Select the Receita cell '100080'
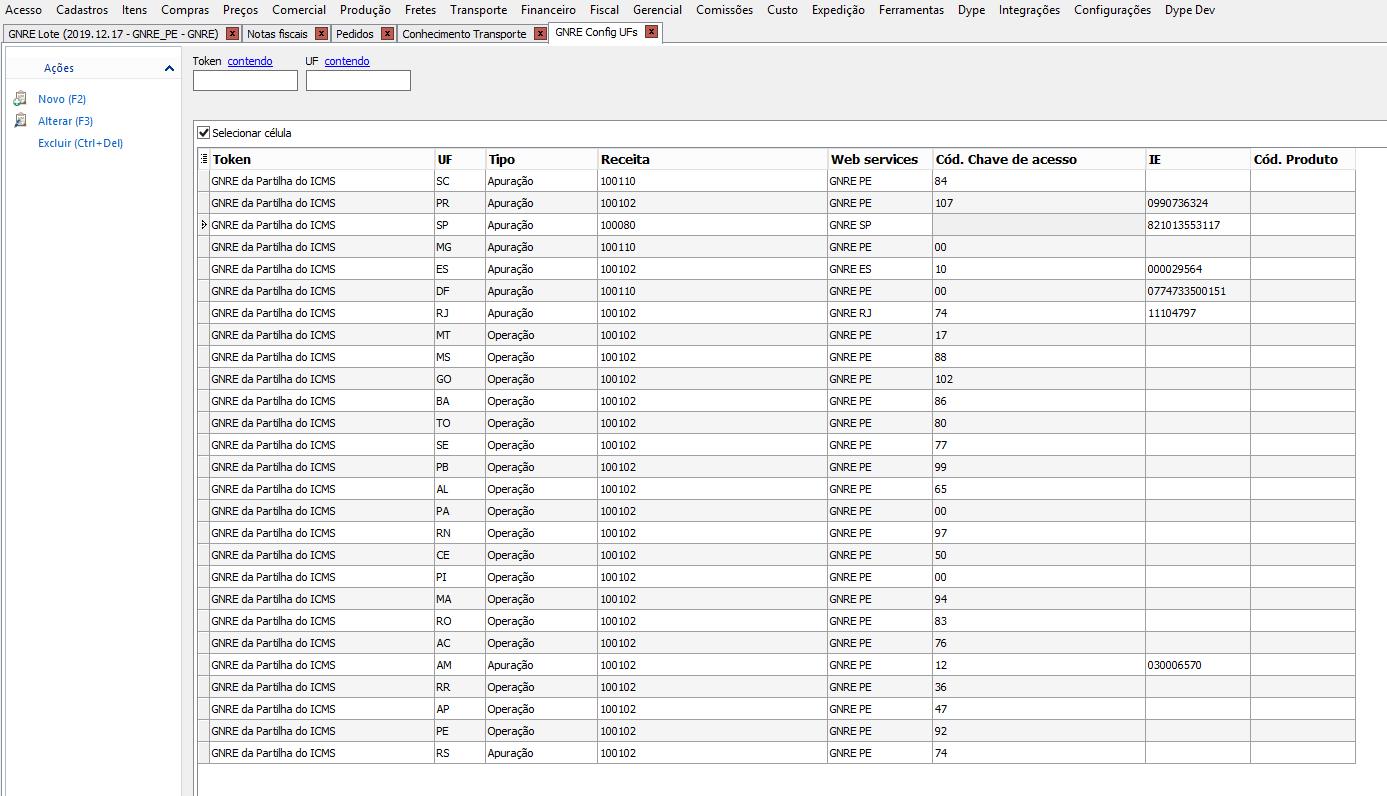Image resolution: width=1387 pixels, height=796 pixels. [x=713, y=225]
